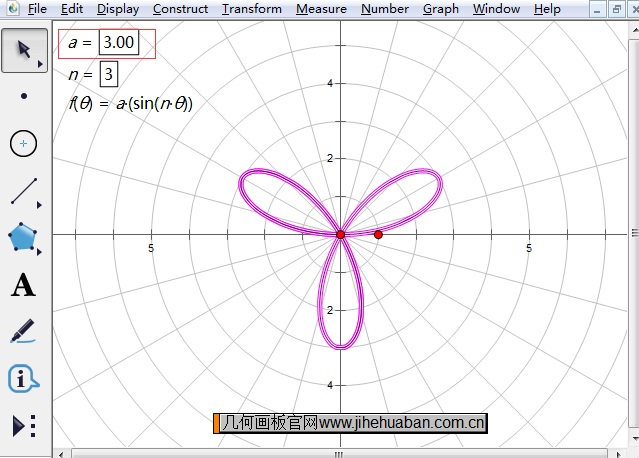
Task: Open the File menu
Action: point(37,9)
